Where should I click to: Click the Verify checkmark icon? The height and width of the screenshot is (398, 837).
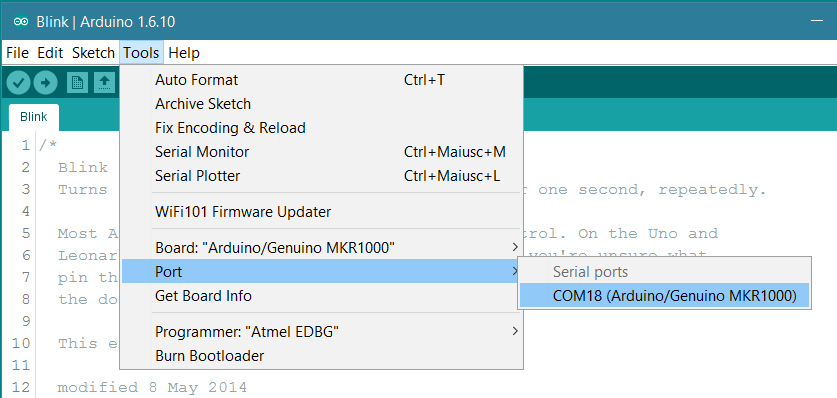(x=18, y=83)
